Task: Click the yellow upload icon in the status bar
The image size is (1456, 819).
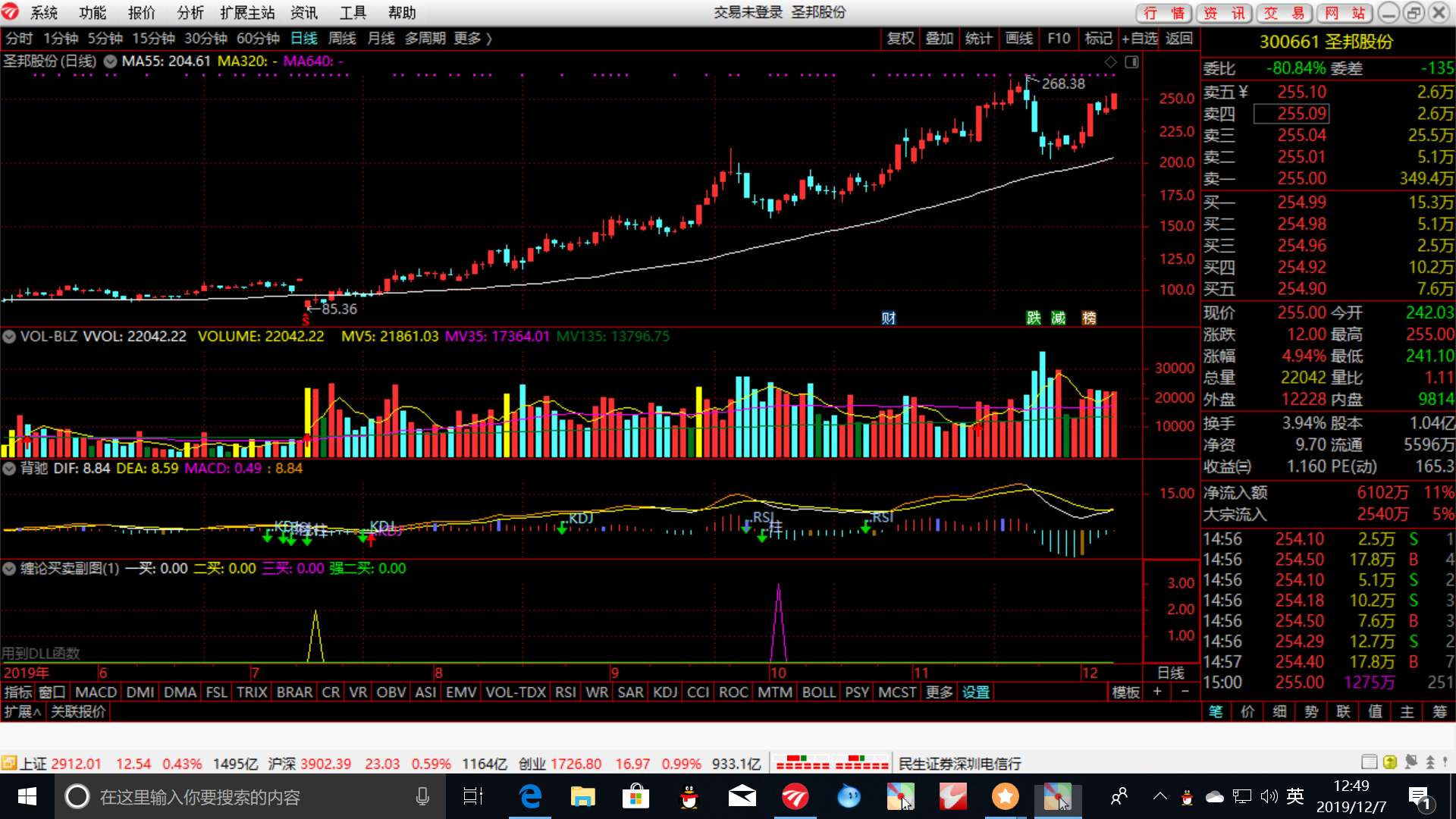Action: 1390,762
